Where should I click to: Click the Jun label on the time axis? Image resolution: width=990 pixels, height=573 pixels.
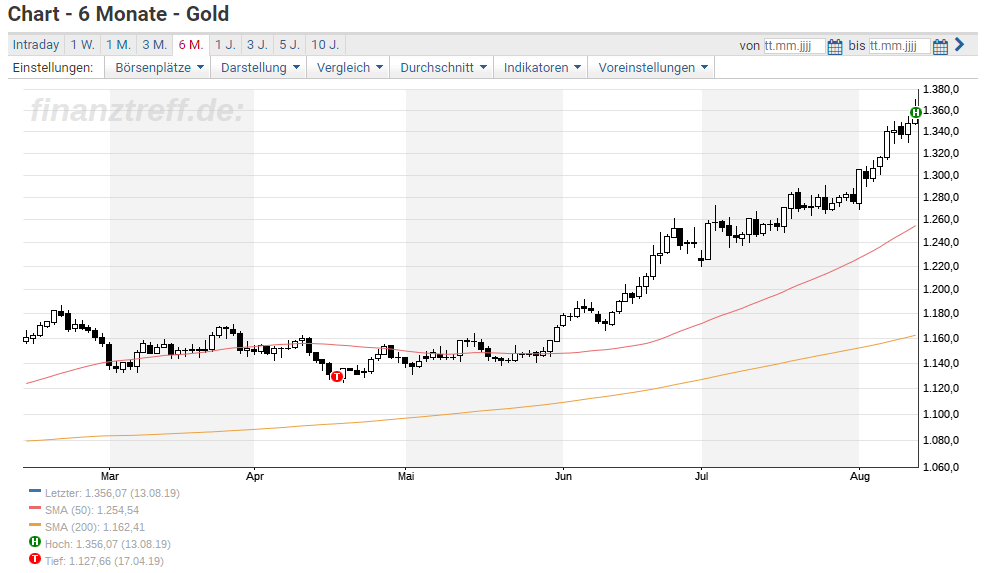(563, 476)
